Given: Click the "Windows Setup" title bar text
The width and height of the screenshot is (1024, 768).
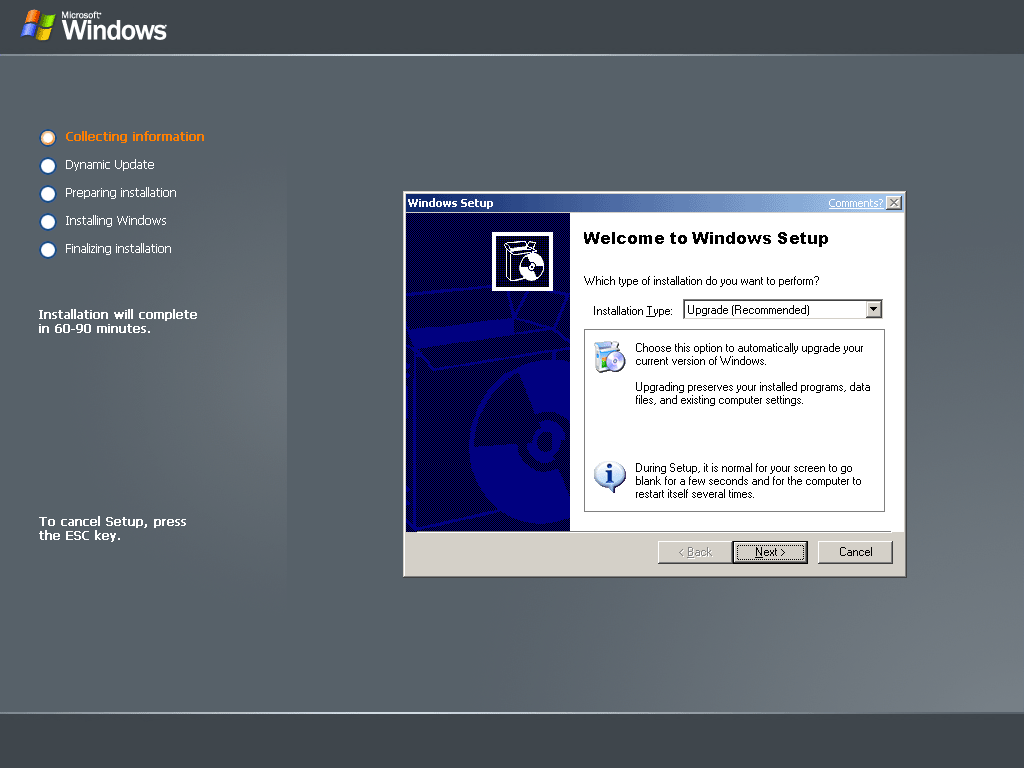Looking at the screenshot, I should [451, 203].
